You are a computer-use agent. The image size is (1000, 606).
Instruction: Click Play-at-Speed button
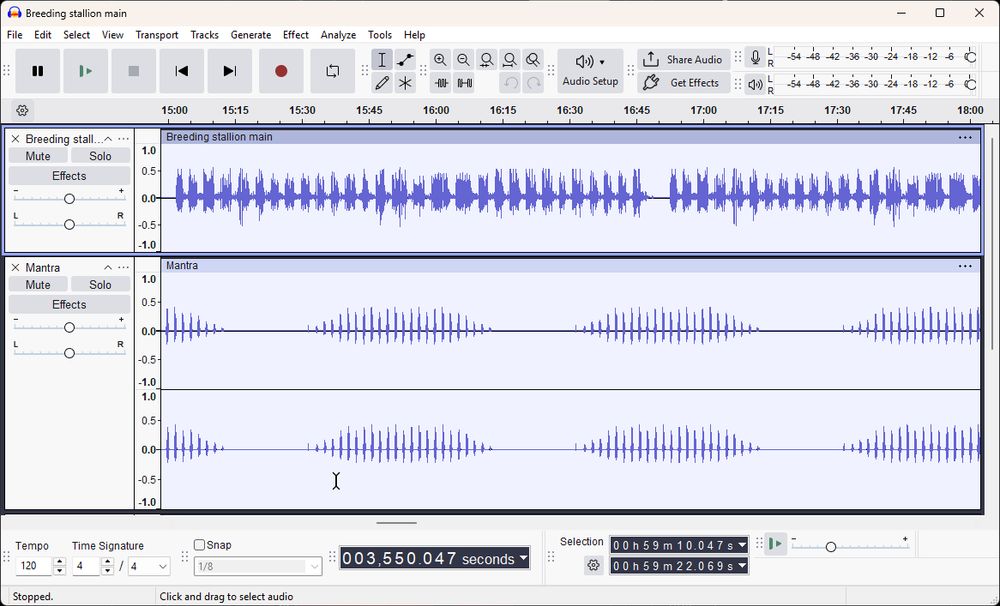(776, 544)
